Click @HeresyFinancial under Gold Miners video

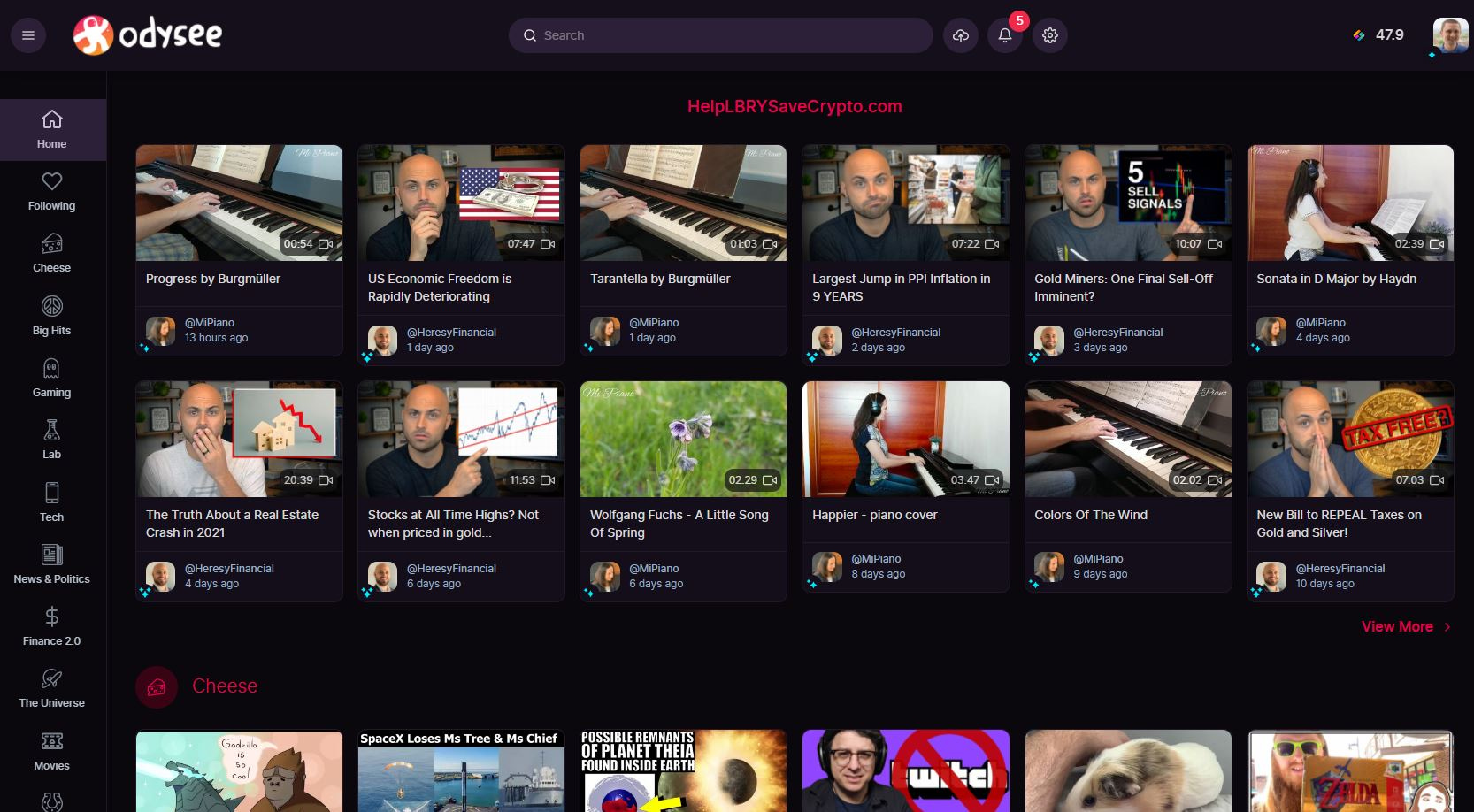tap(1118, 333)
